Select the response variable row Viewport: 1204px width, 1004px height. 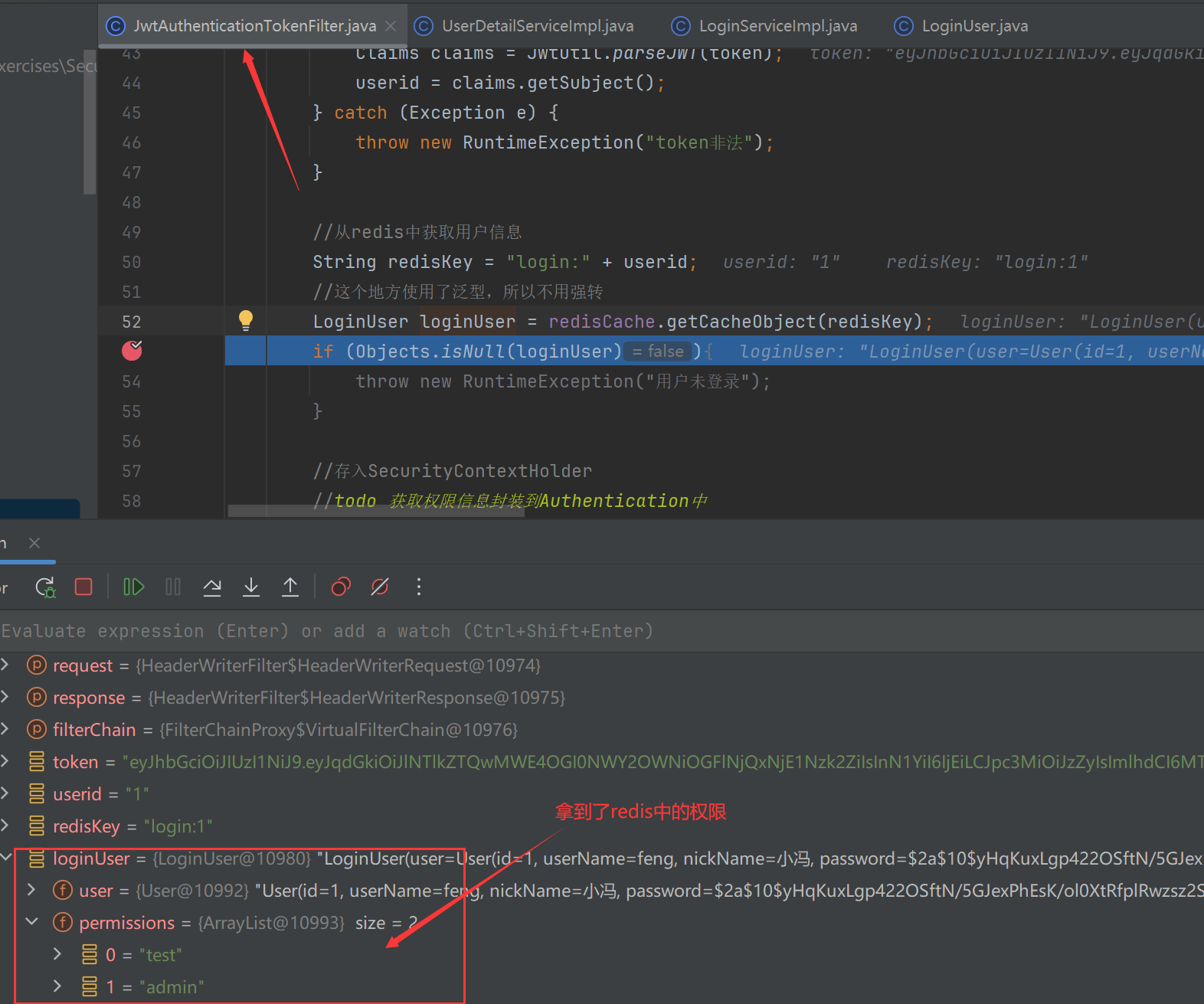(602, 698)
